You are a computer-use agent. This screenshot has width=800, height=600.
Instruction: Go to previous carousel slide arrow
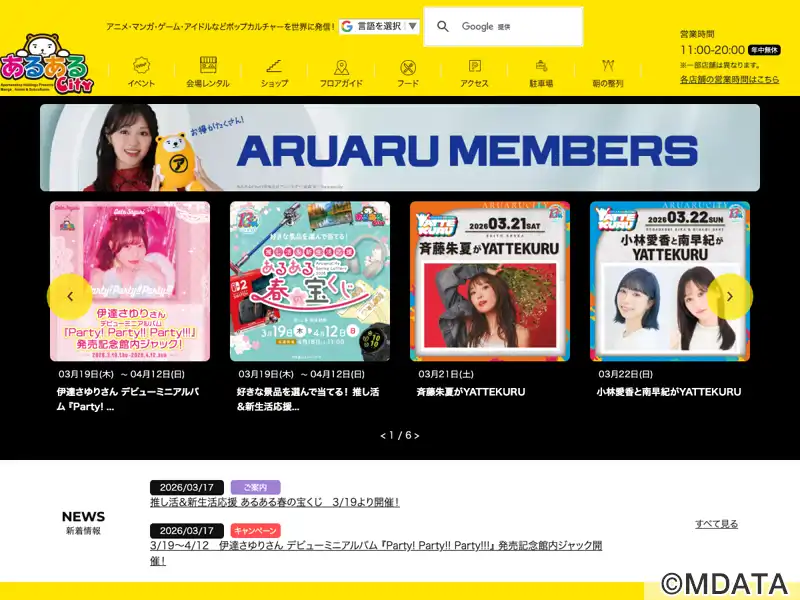coord(70,296)
